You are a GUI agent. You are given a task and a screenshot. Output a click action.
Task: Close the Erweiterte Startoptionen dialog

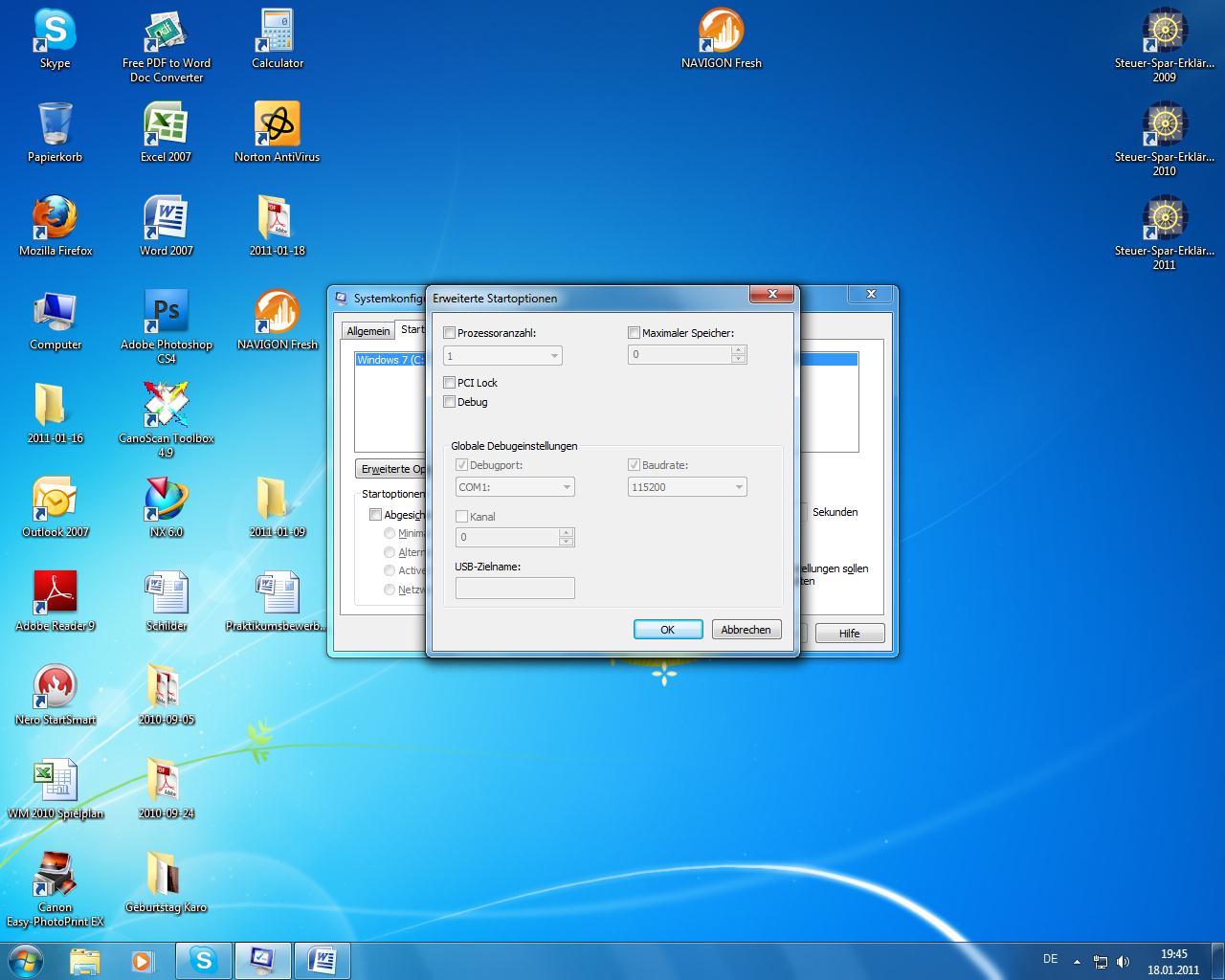(770, 295)
